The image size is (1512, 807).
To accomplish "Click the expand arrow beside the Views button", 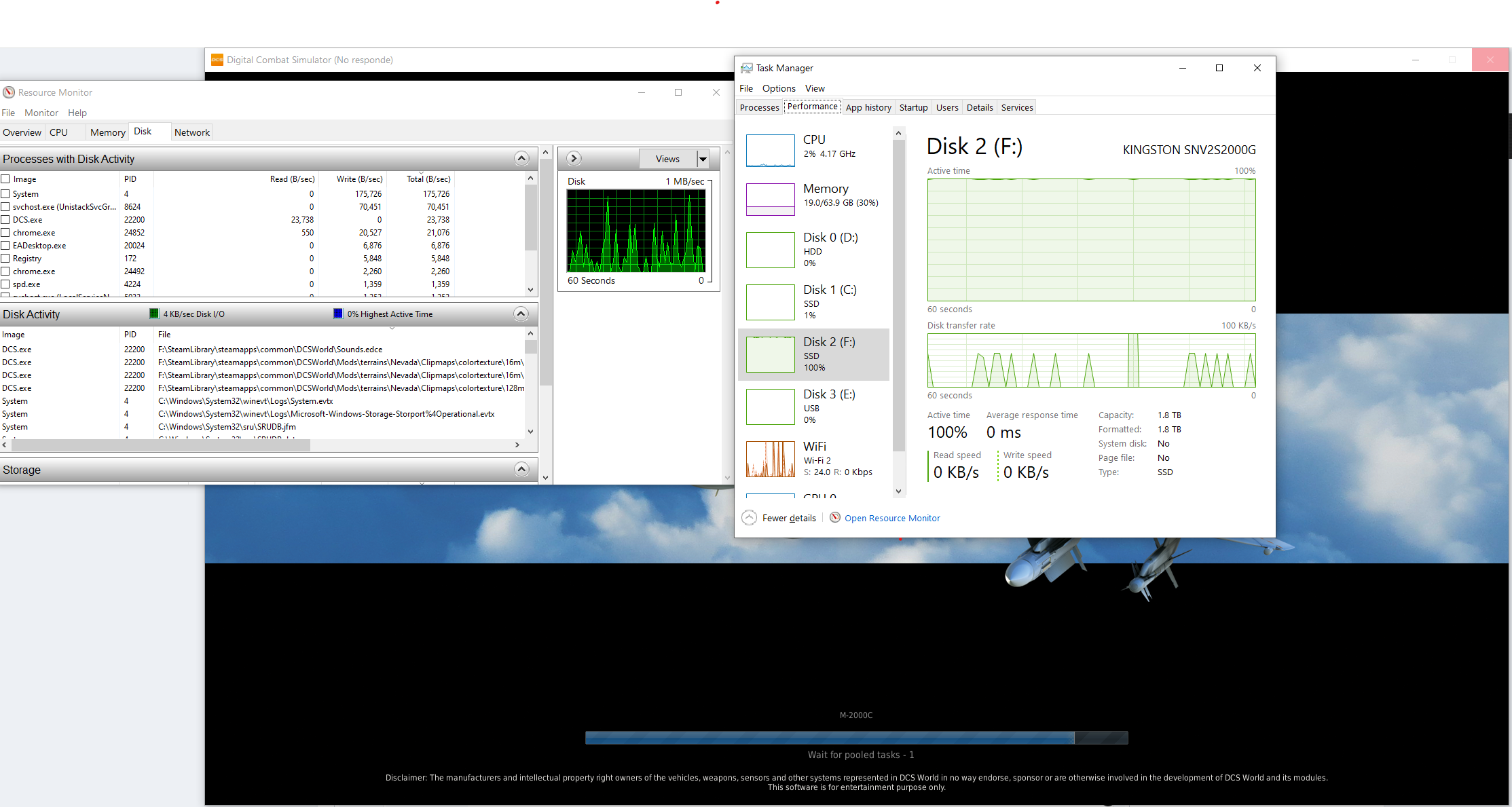I will pos(574,158).
